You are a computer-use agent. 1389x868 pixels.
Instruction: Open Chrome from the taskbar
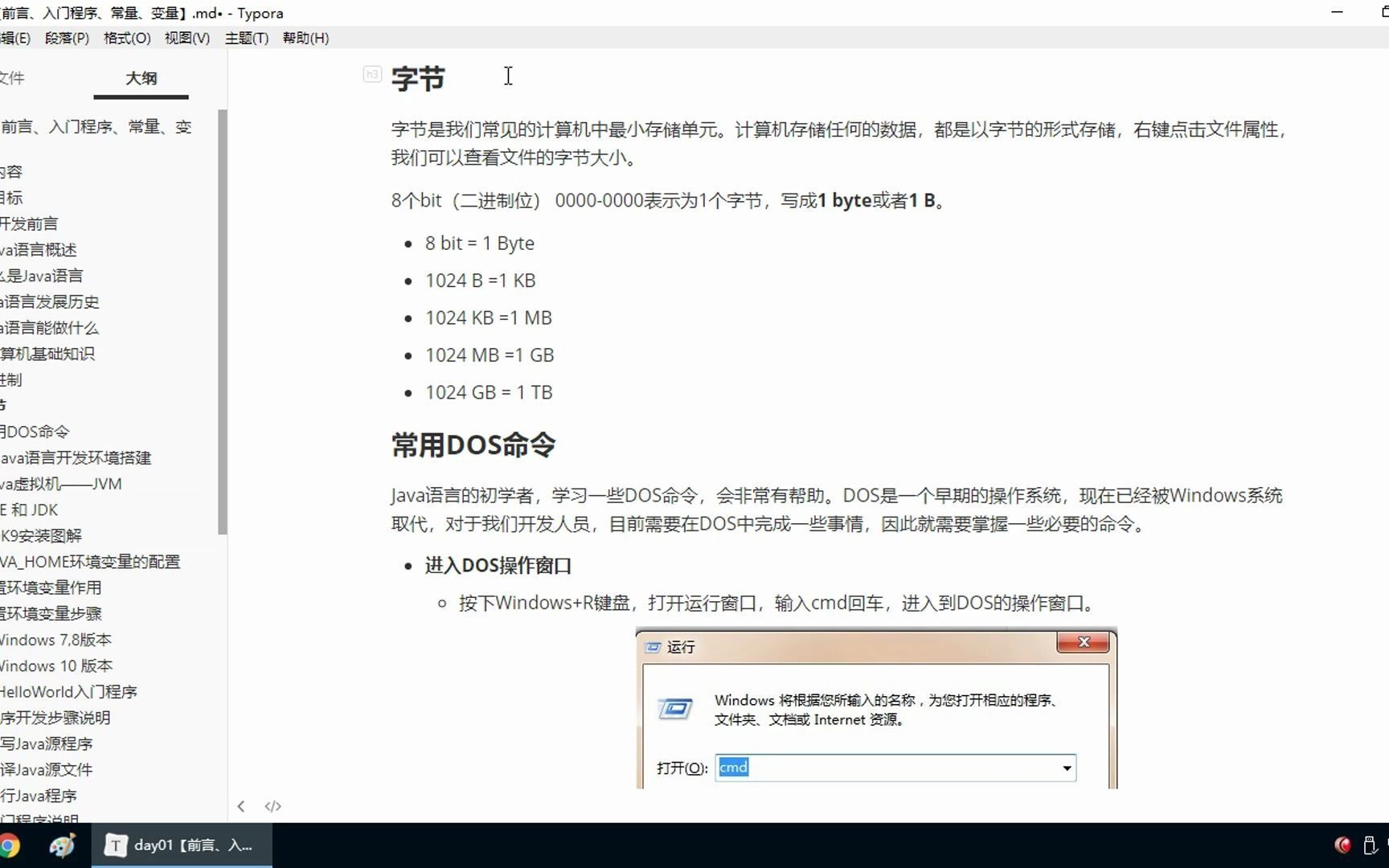(10, 845)
